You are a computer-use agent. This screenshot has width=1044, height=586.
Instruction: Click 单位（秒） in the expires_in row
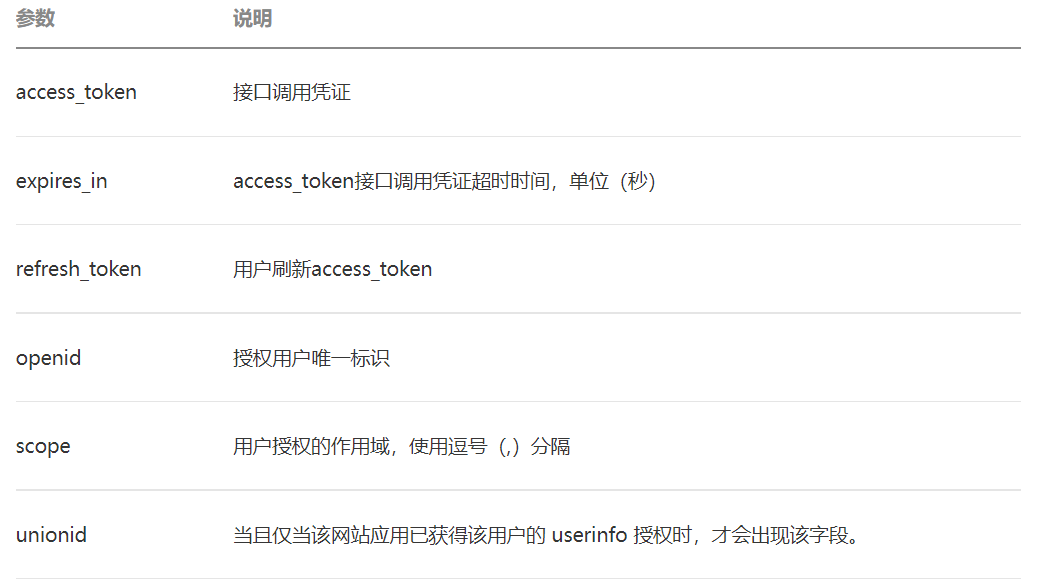pyautogui.click(x=613, y=181)
